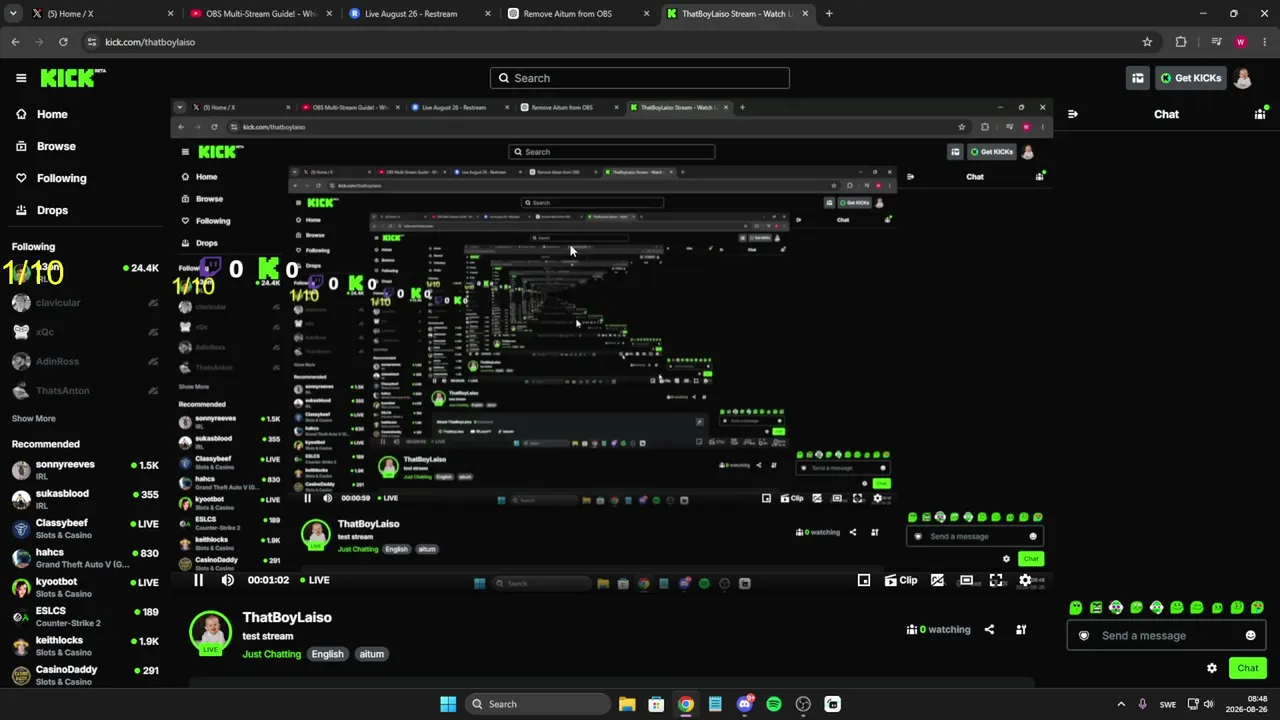Open sonnyreeves recommended channel

pos(85,470)
